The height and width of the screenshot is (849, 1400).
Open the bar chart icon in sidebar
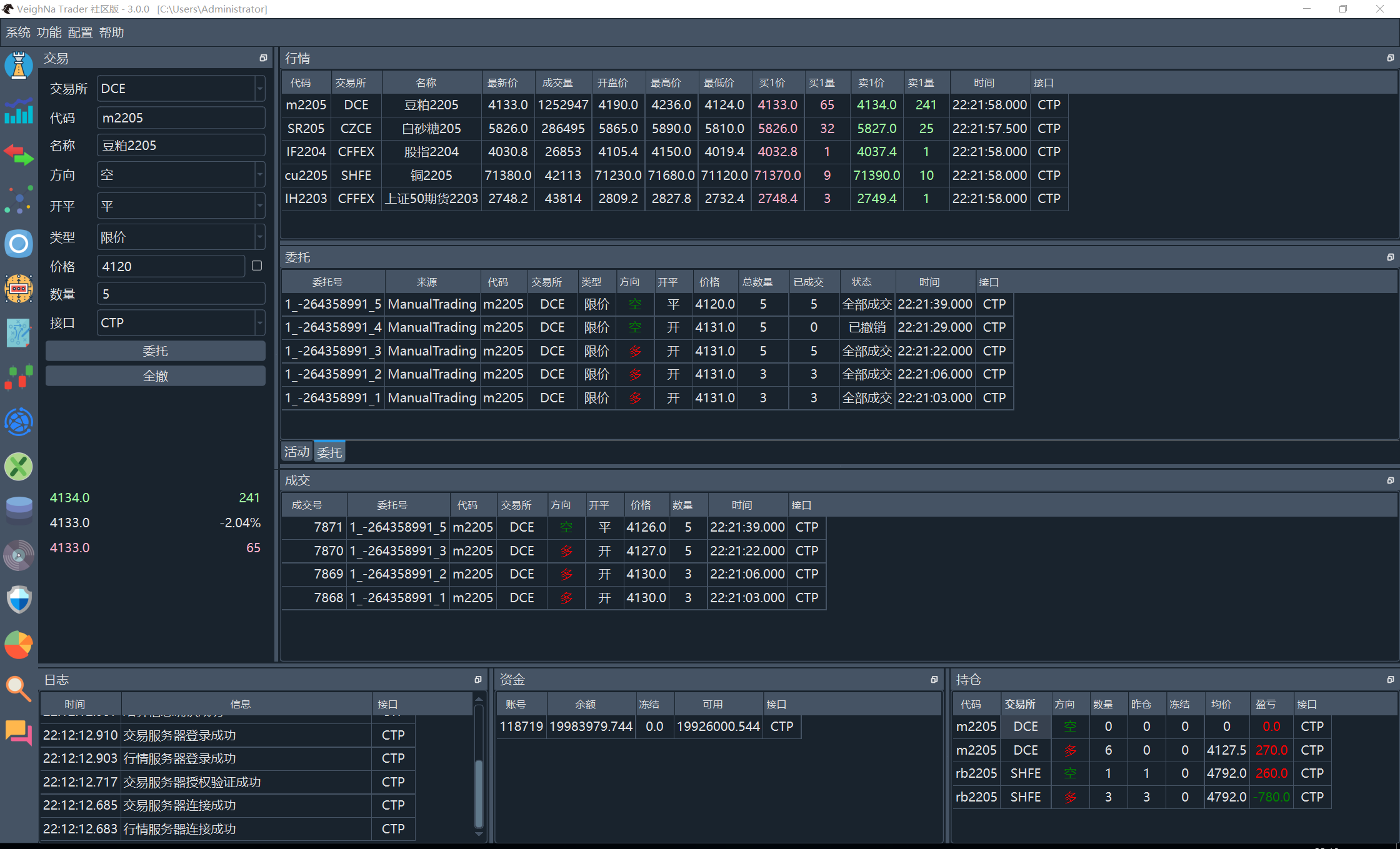point(19,111)
